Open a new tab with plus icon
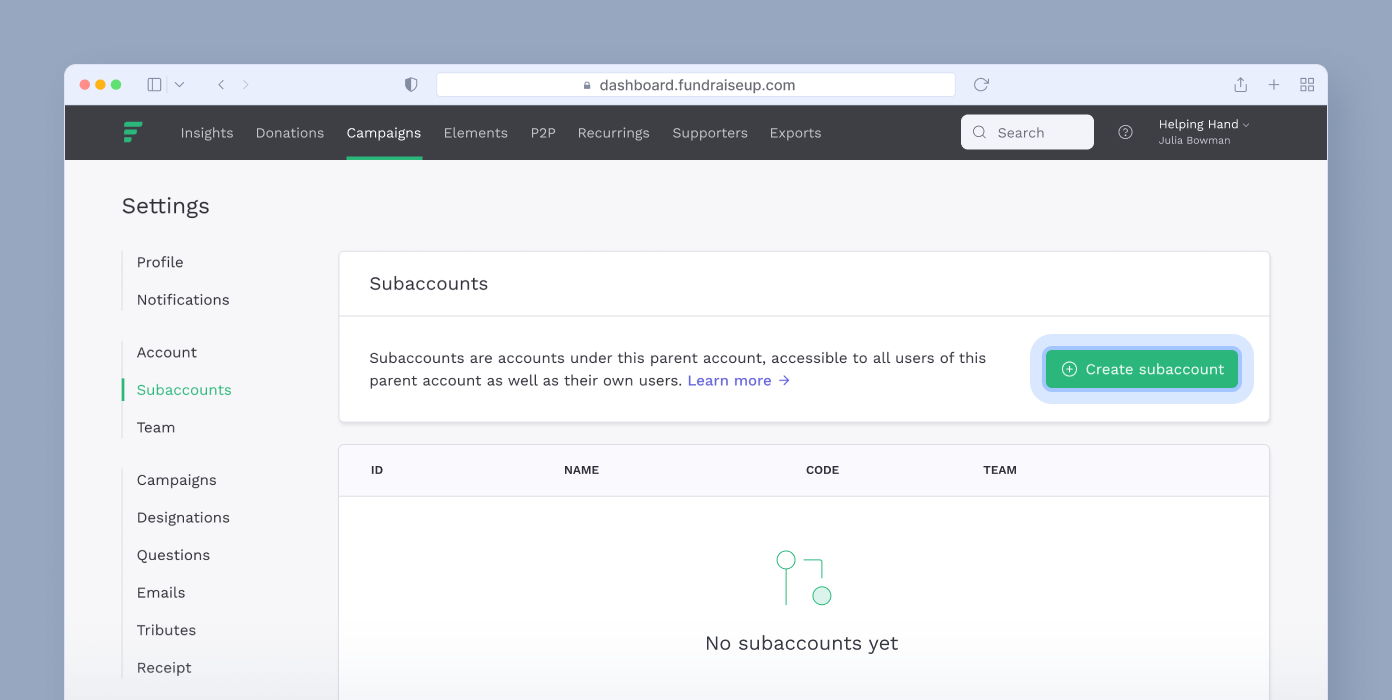This screenshot has height=700, width=1392. 1274,85
